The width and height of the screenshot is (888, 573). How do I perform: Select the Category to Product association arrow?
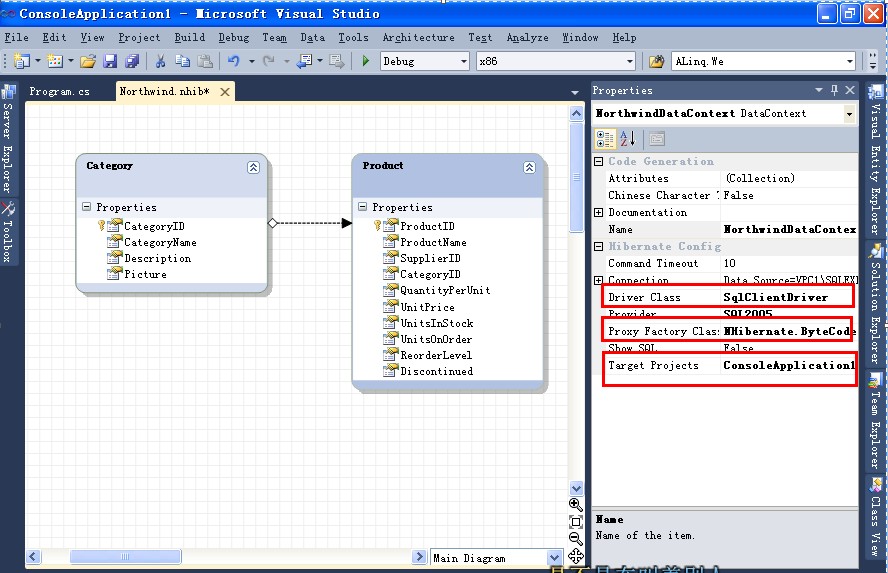click(310, 223)
